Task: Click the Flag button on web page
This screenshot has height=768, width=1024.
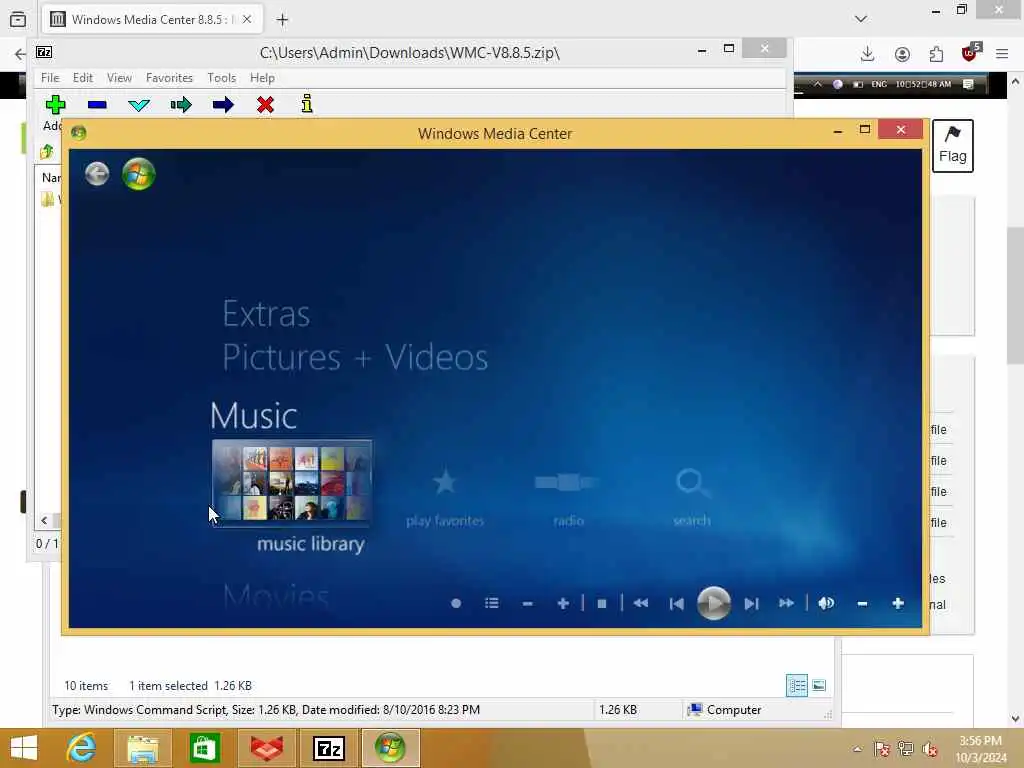Action: coord(953,146)
